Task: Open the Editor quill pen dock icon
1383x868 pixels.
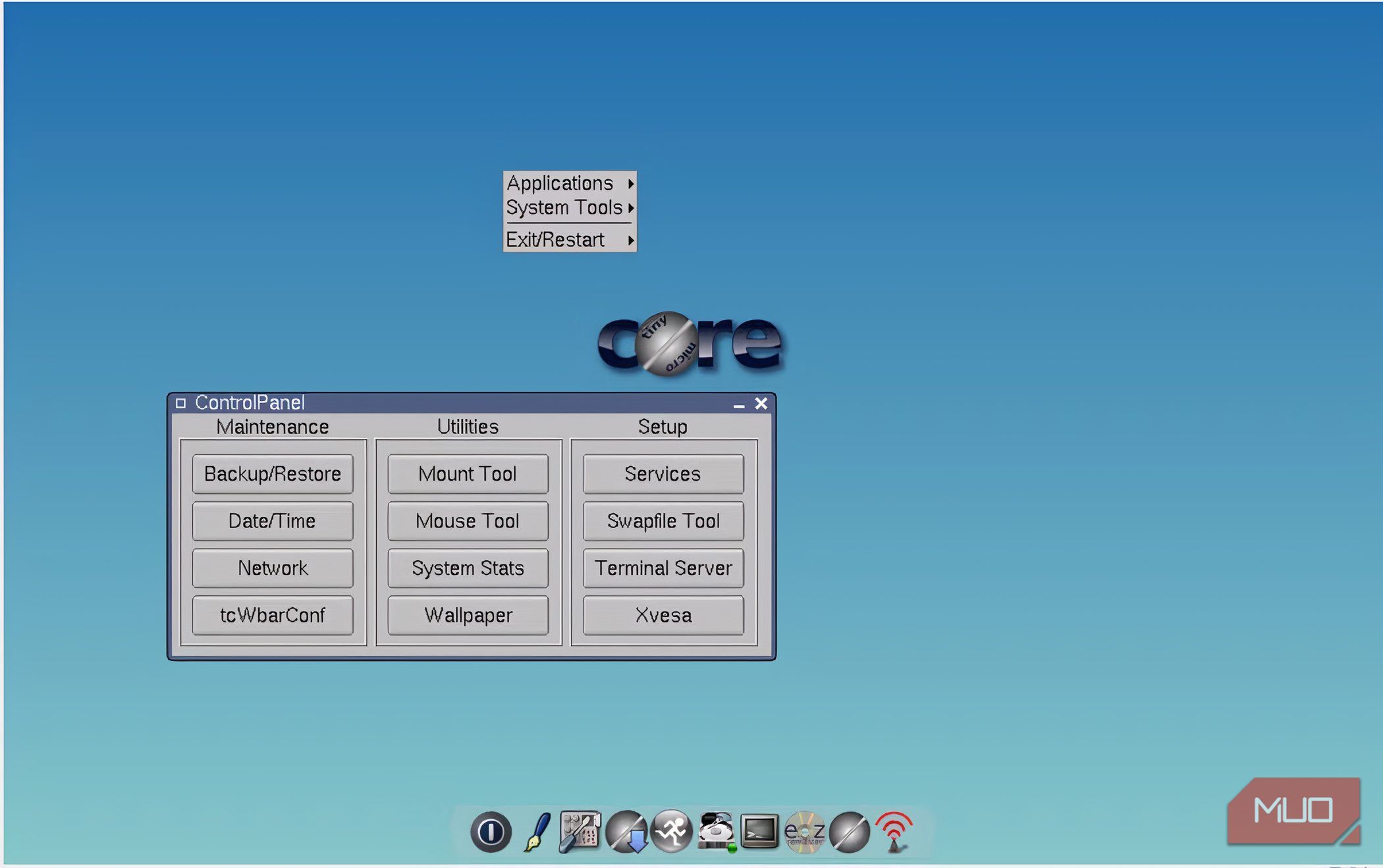Action: [537, 832]
